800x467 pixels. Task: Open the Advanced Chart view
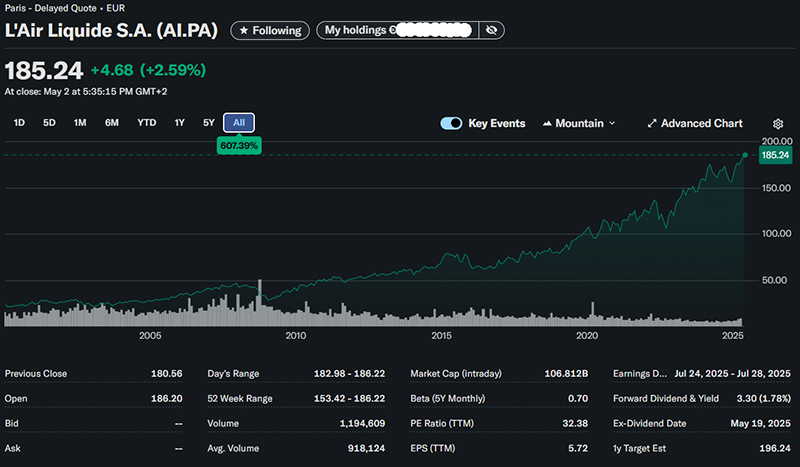click(695, 124)
